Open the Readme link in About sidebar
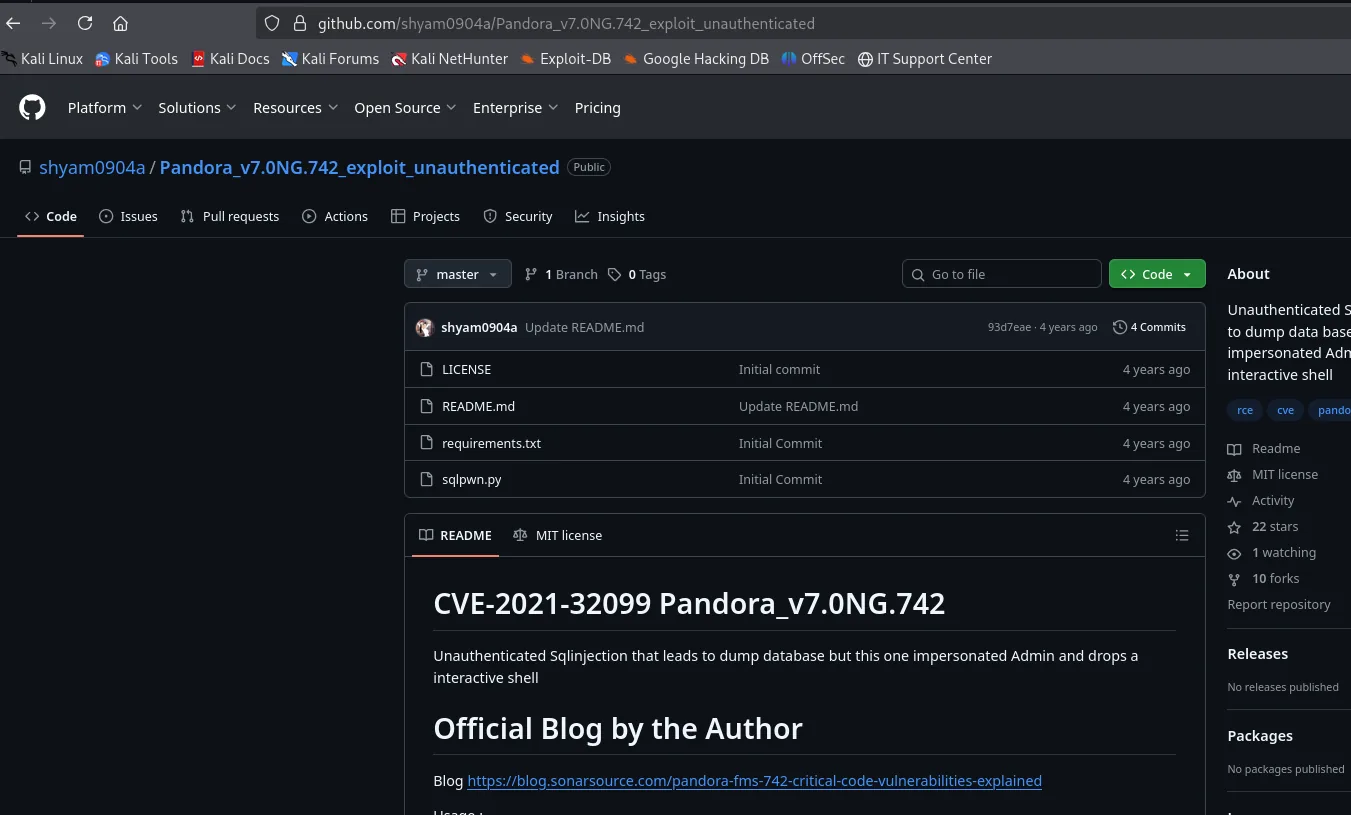The height and width of the screenshot is (815, 1351). coord(1265,448)
